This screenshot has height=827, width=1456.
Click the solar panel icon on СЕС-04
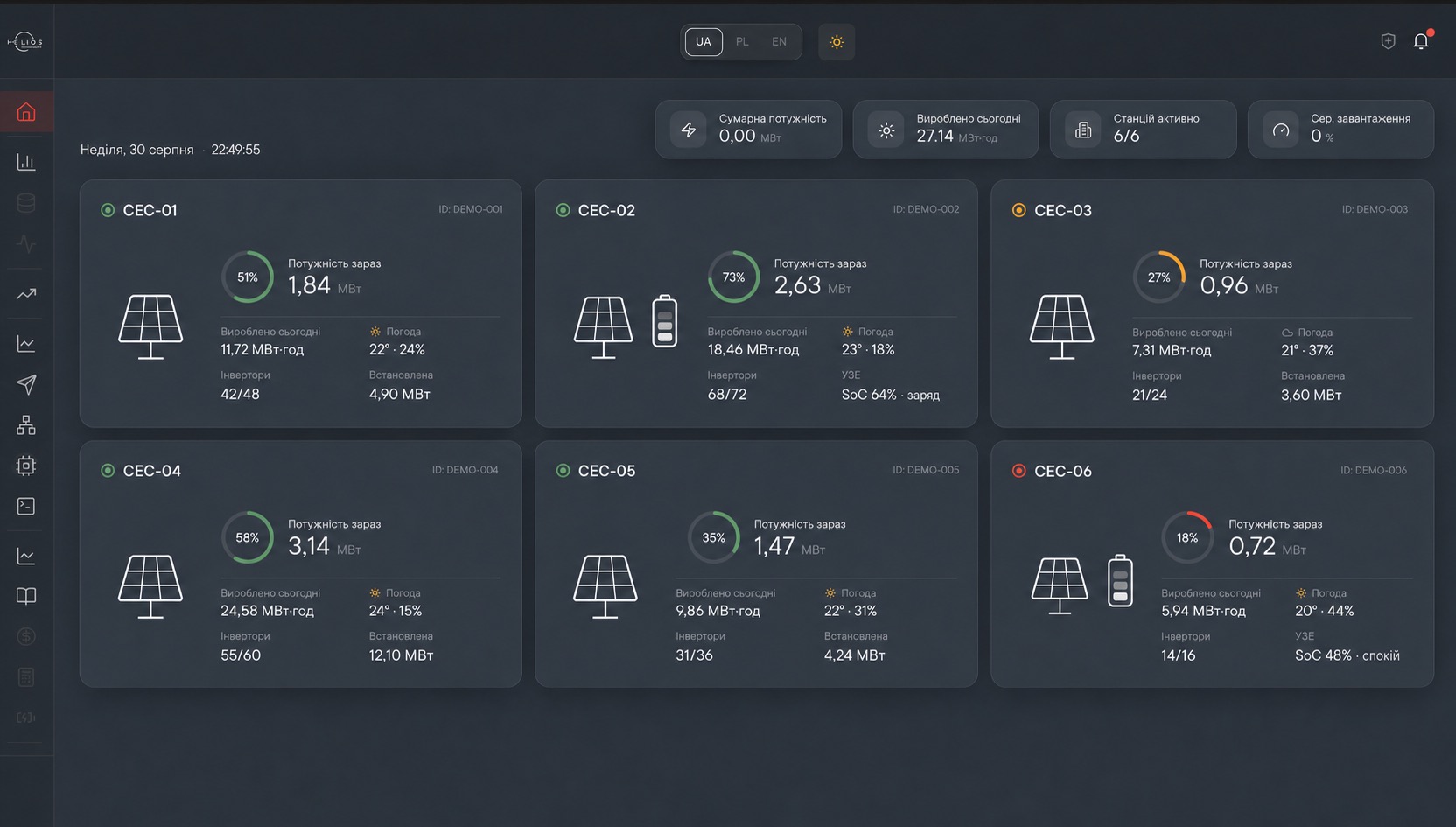pyautogui.click(x=150, y=586)
